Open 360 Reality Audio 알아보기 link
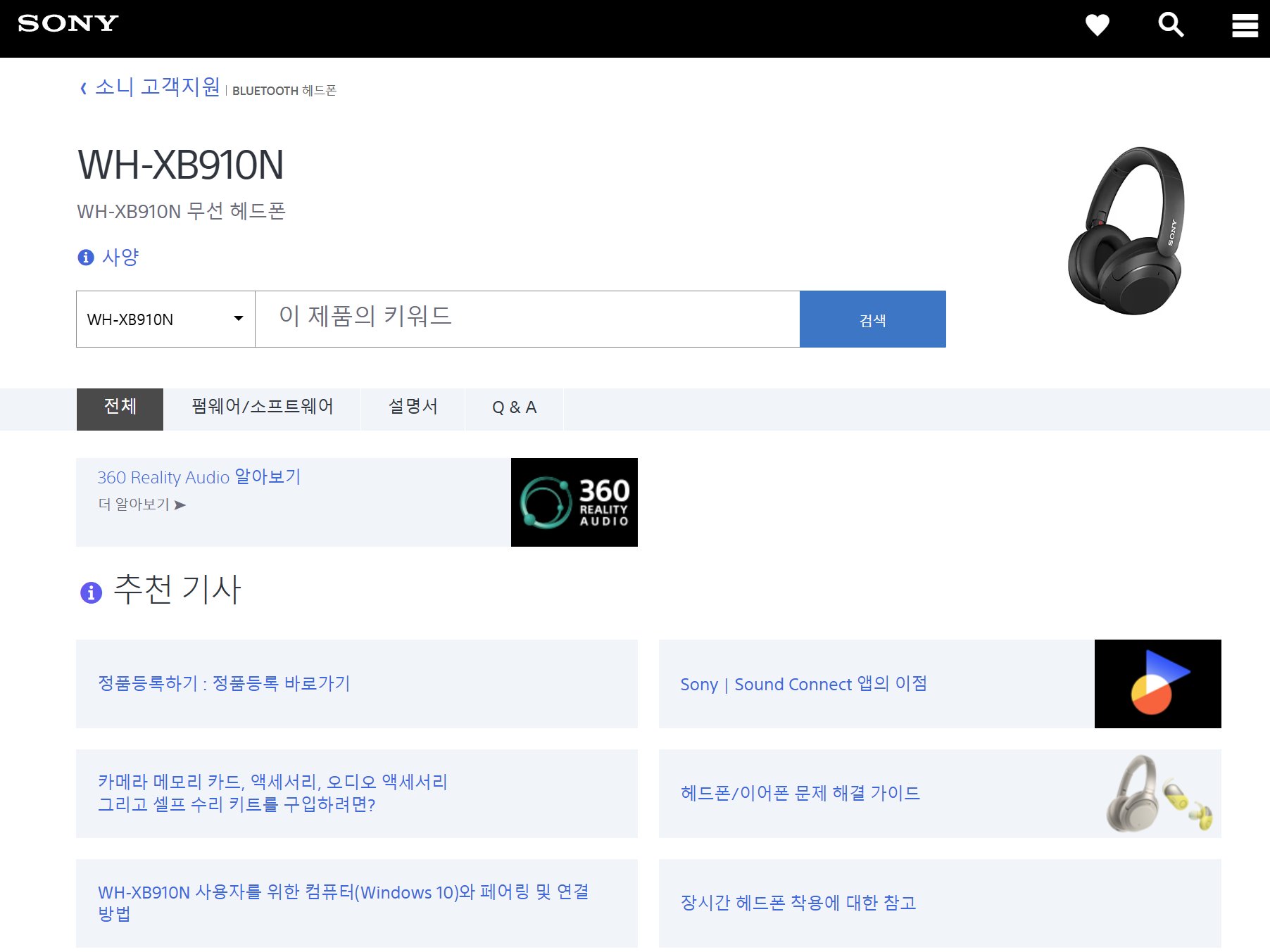The width and height of the screenshot is (1270, 952). (199, 477)
